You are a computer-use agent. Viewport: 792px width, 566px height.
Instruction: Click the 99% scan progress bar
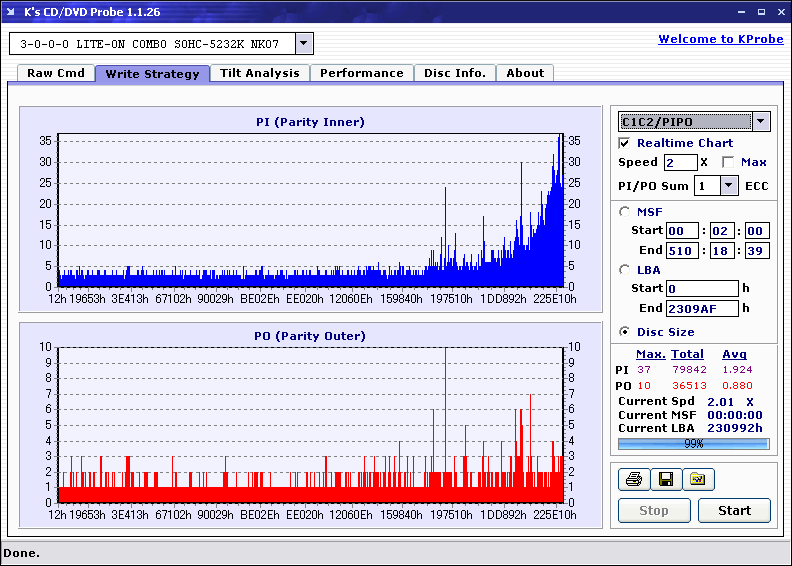point(693,443)
